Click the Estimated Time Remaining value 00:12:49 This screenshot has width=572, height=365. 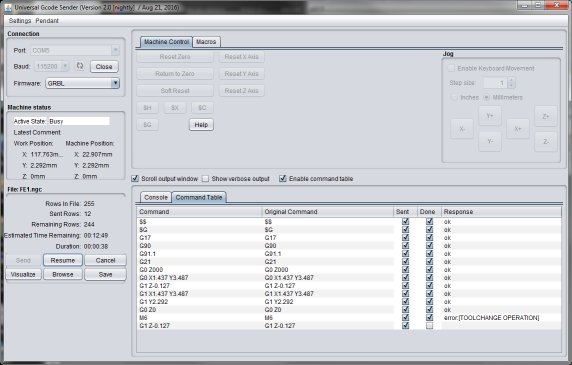pos(96,235)
